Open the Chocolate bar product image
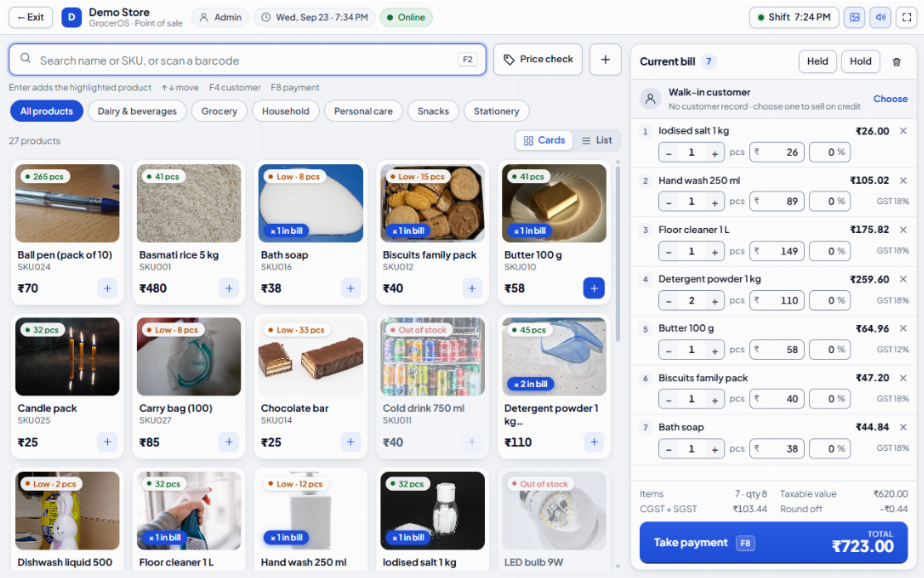Viewport: 924px width, 578px height. tap(311, 356)
